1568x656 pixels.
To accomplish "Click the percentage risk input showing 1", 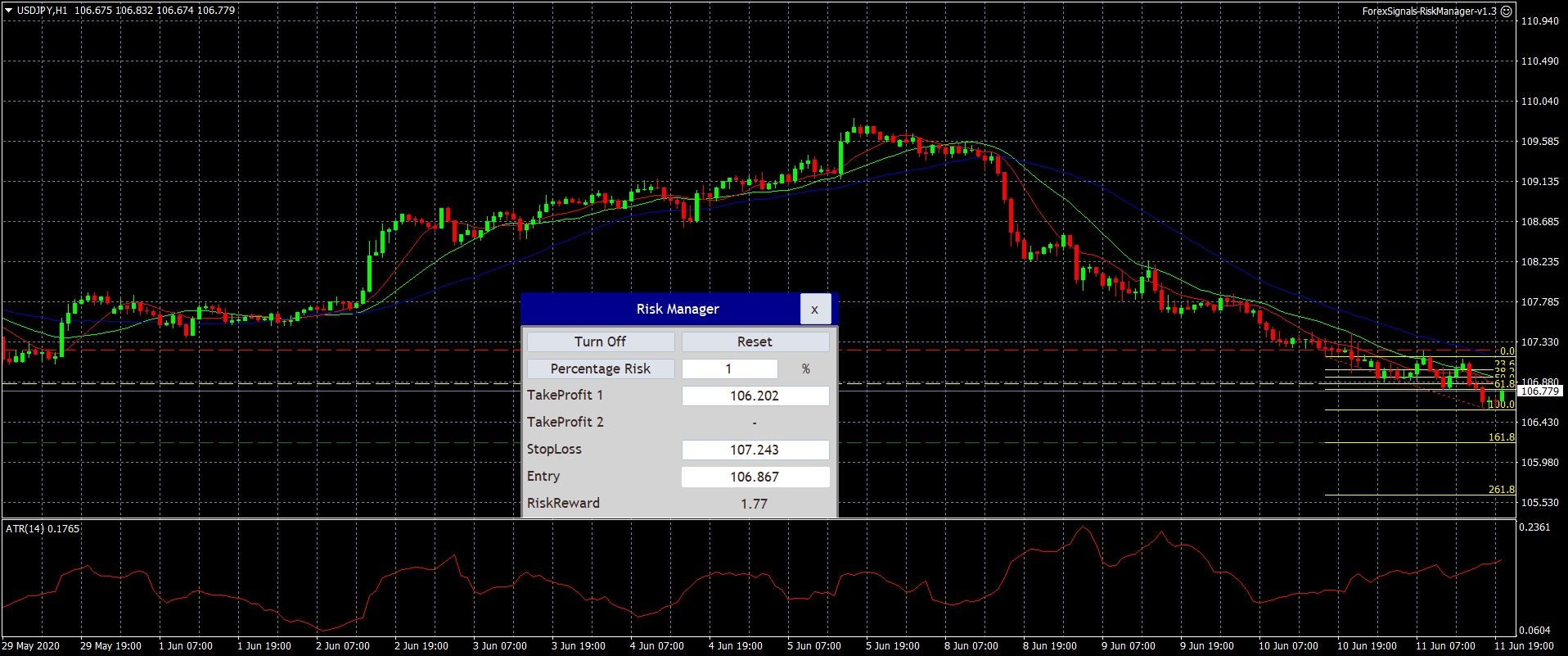I will coord(729,369).
